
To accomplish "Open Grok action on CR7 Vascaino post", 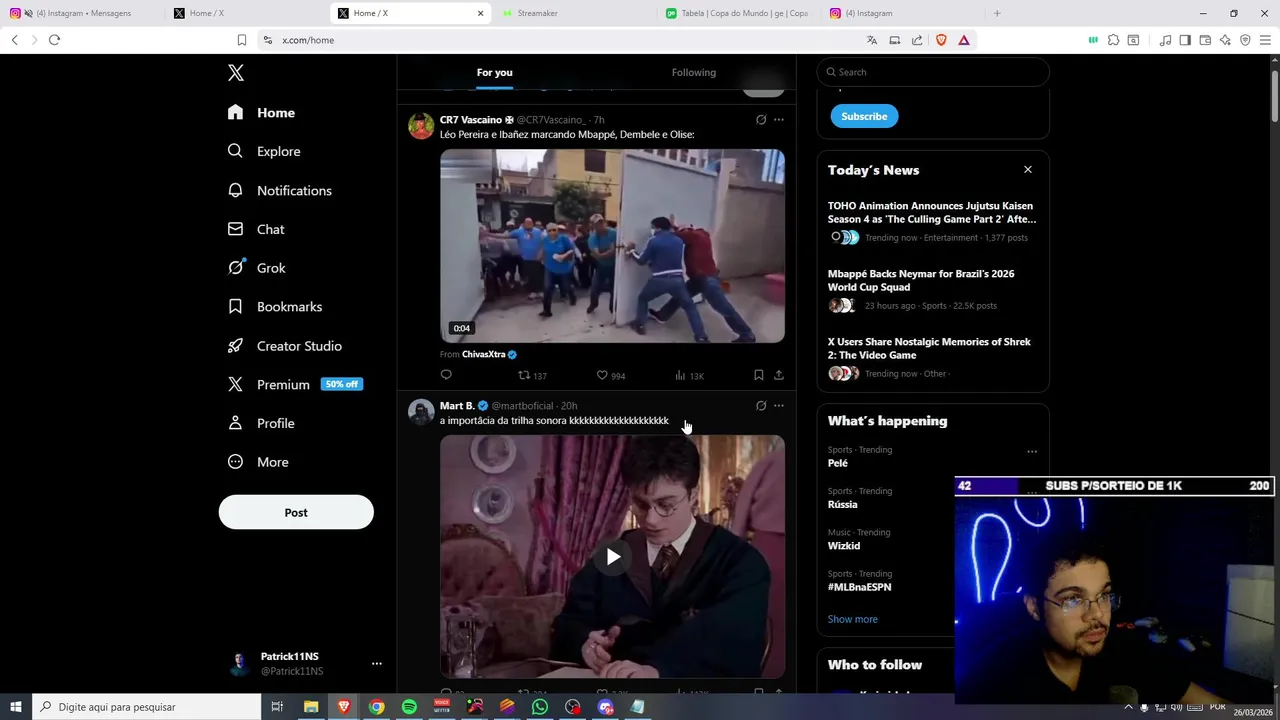I will pos(761,120).
